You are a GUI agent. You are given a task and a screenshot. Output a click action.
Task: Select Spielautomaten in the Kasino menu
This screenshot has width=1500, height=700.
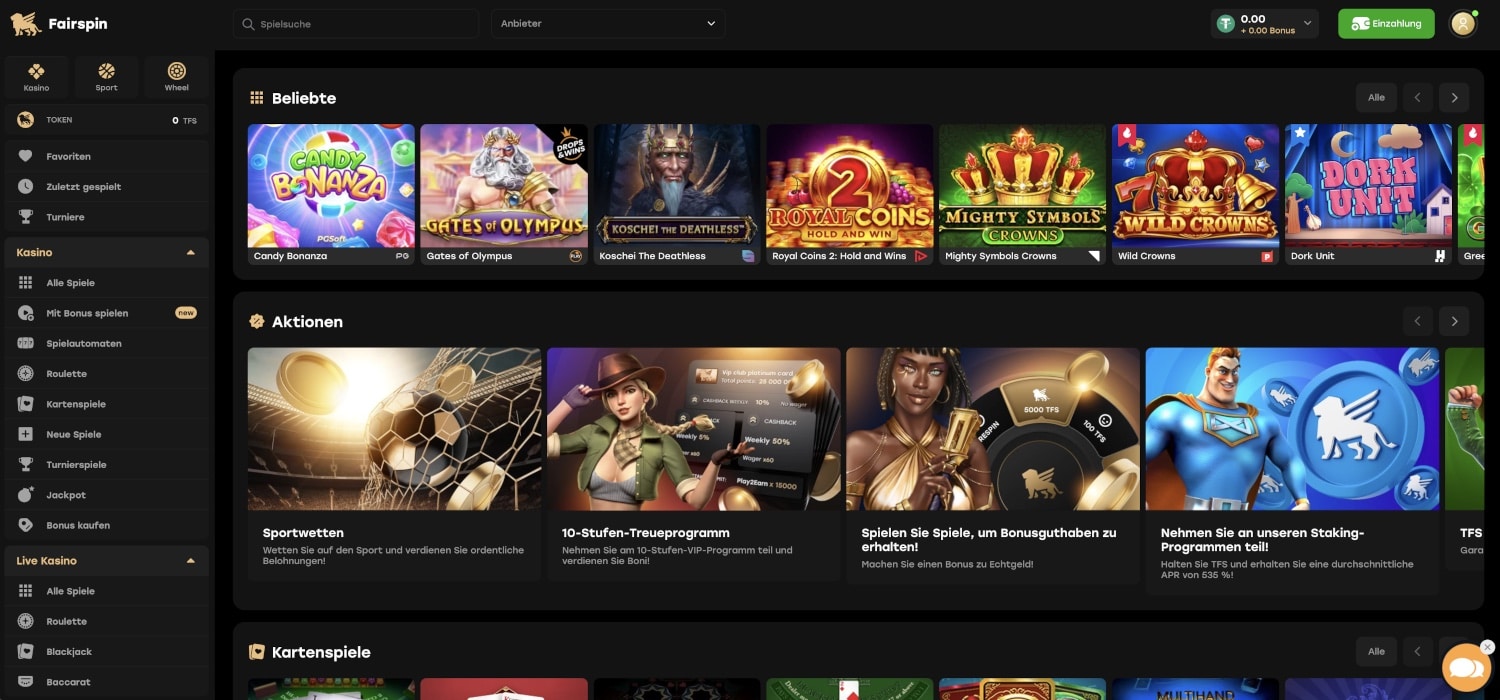[106, 344]
